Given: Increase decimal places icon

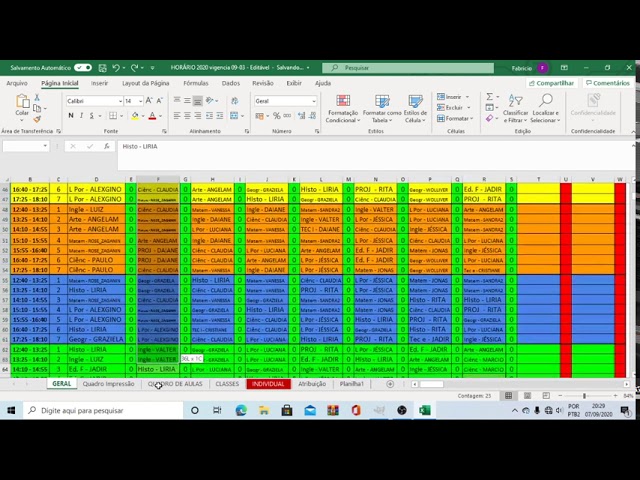Looking at the screenshot, I should pyautogui.click(x=302, y=116).
